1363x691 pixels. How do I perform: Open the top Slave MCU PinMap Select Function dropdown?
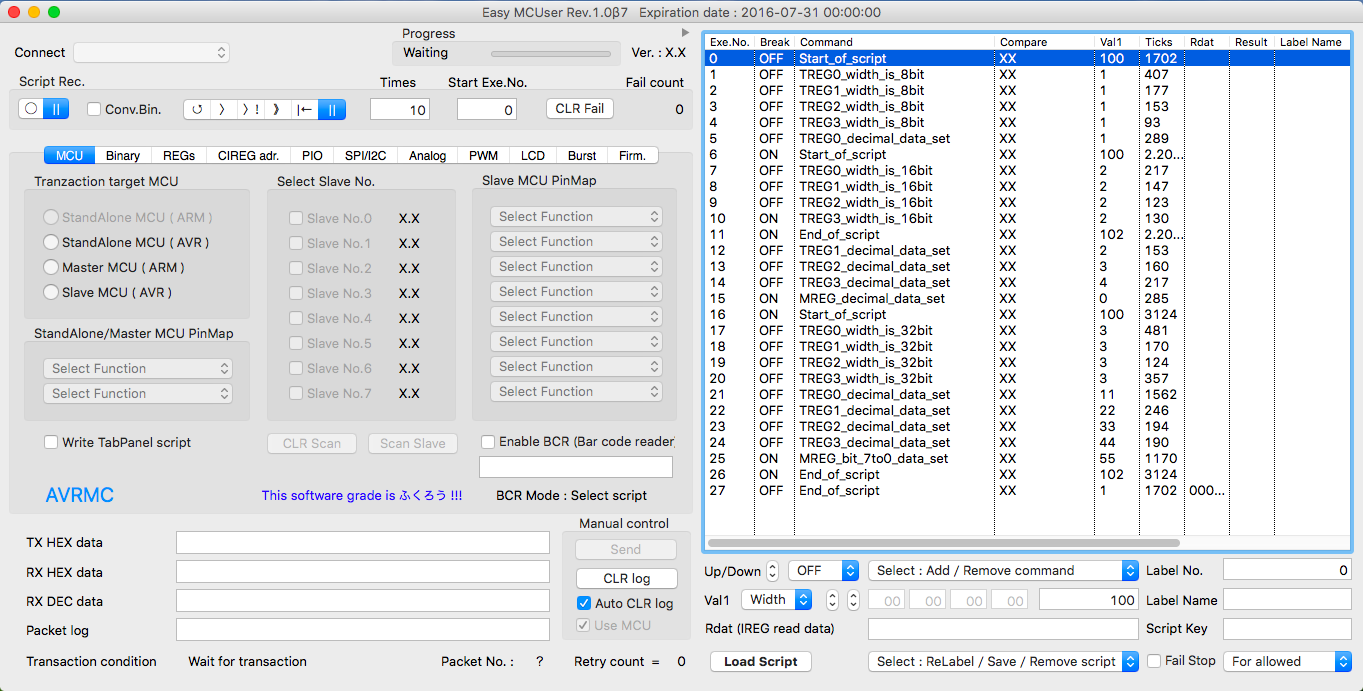(576, 216)
